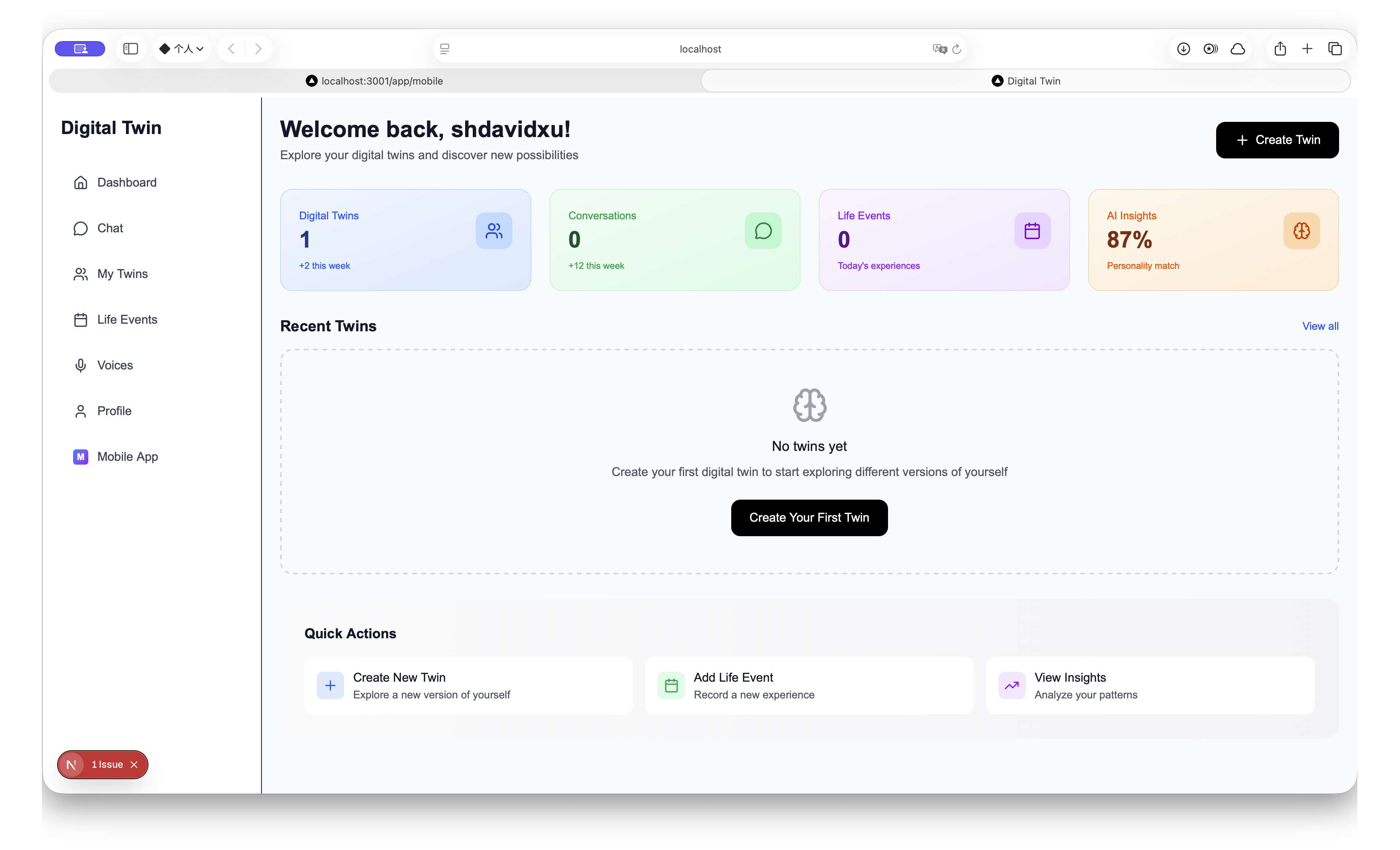This screenshot has width=1400, height=850.
Task: Click the Conversations chat bubble icon
Action: pos(762,231)
